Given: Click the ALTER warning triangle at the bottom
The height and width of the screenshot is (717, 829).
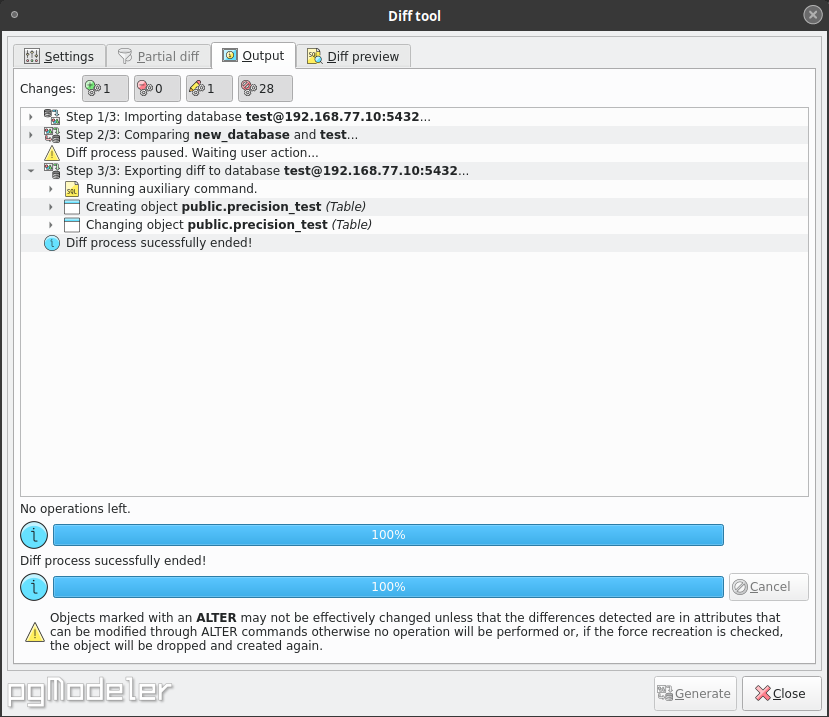Looking at the screenshot, I should (x=33, y=631).
